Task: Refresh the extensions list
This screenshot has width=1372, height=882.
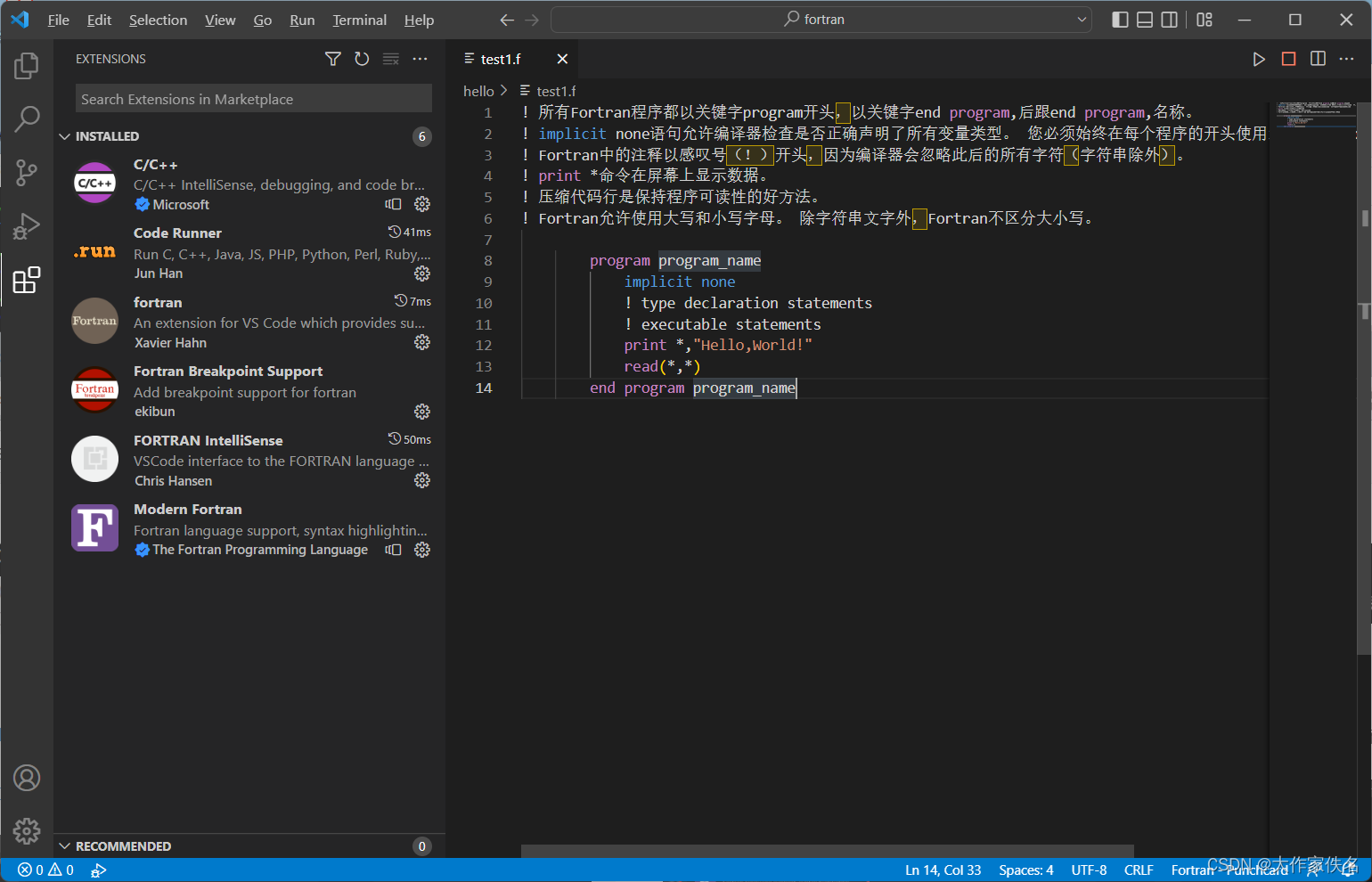Action: pyautogui.click(x=362, y=59)
